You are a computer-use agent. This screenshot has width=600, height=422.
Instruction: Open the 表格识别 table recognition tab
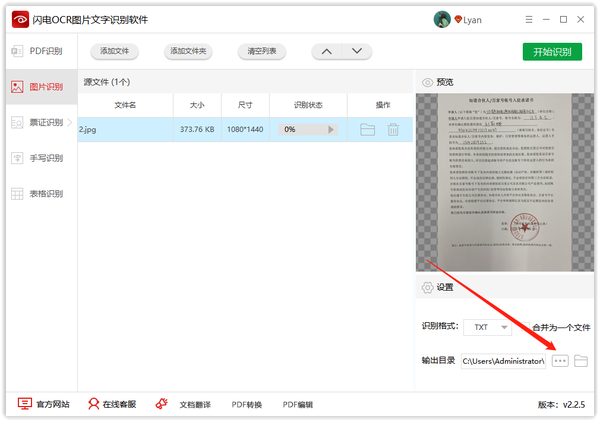(x=38, y=193)
